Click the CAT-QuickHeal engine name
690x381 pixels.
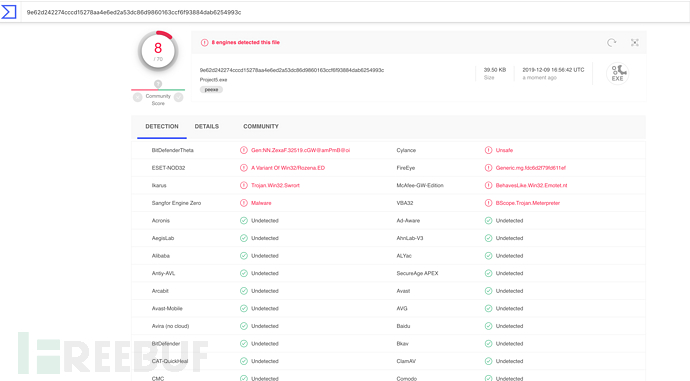[x=170, y=361]
